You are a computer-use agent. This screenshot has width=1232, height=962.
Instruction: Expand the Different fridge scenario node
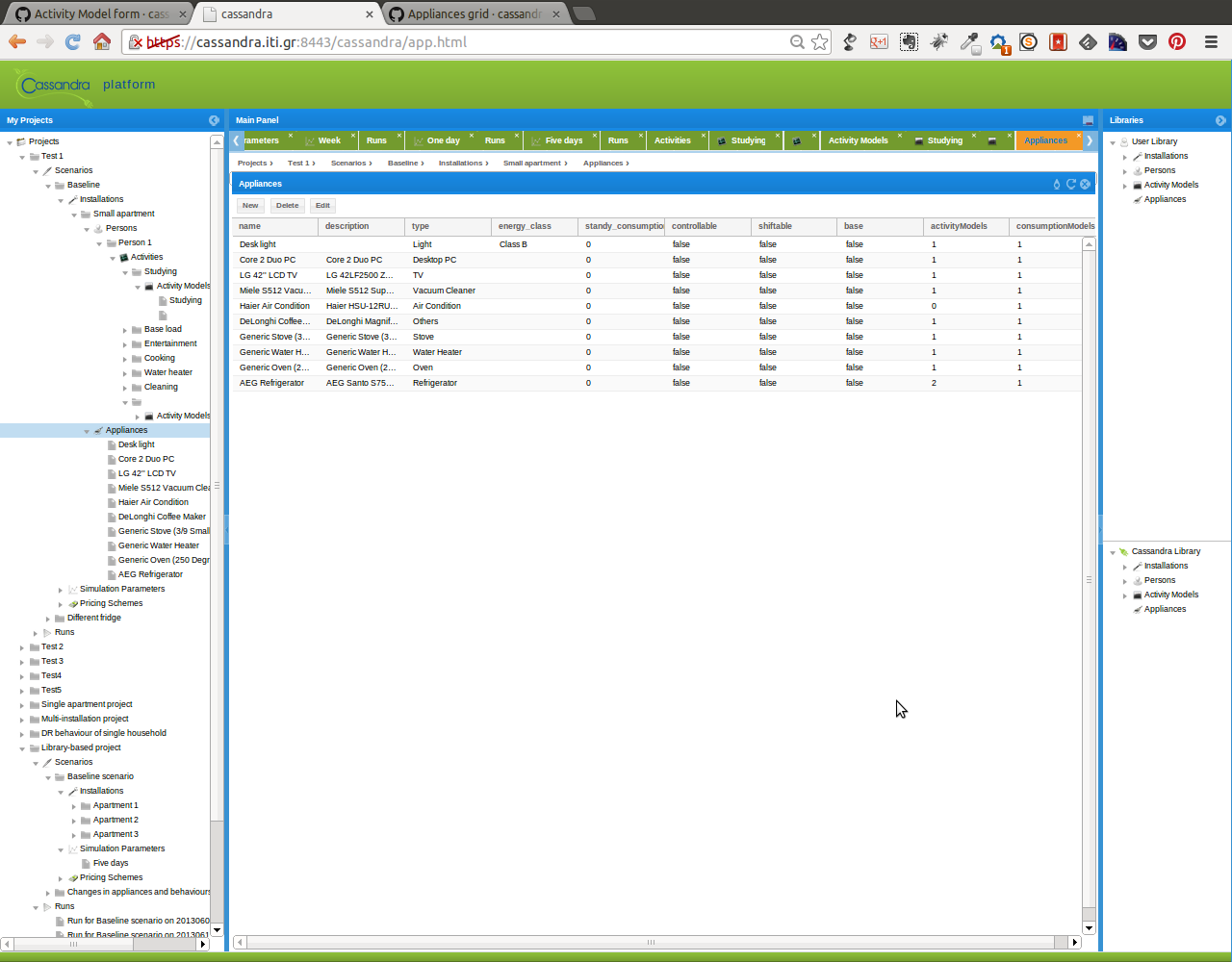point(48,619)
